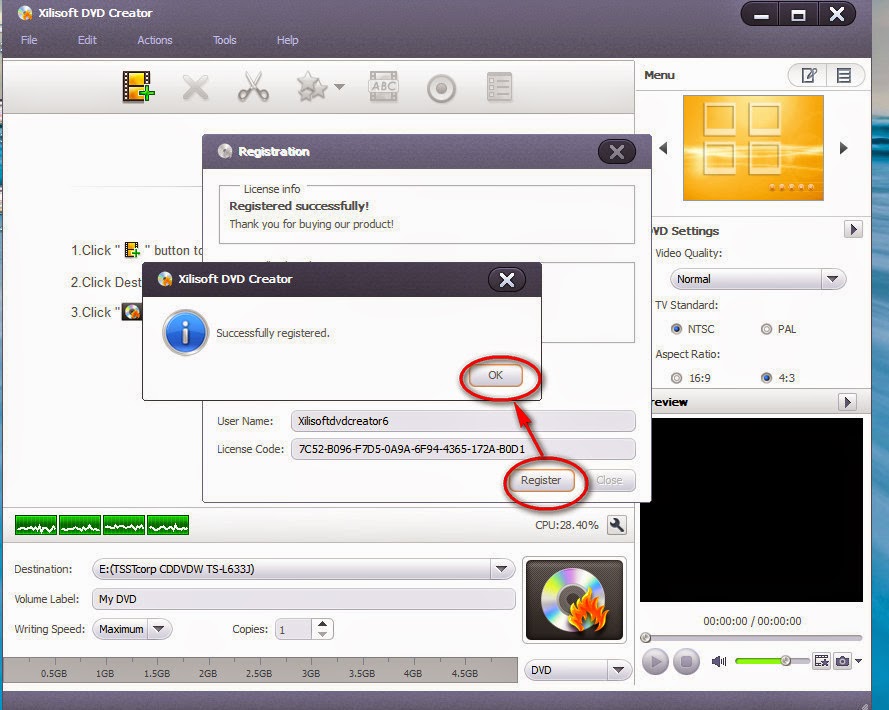Expand the DVD Settings panel arrow
Image resolution: width=889 pixels, height=710 pixels.
pyautogui.click(x=853, y=229)
